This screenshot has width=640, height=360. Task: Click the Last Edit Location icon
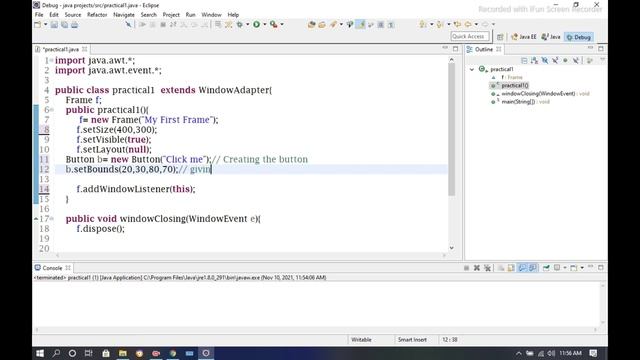click(458, 25)
